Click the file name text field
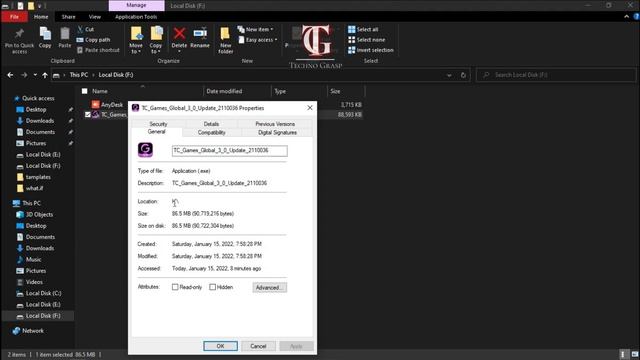The width and height of the screenshot is (640, 360). pyautogui.click(x=229, y=151)
